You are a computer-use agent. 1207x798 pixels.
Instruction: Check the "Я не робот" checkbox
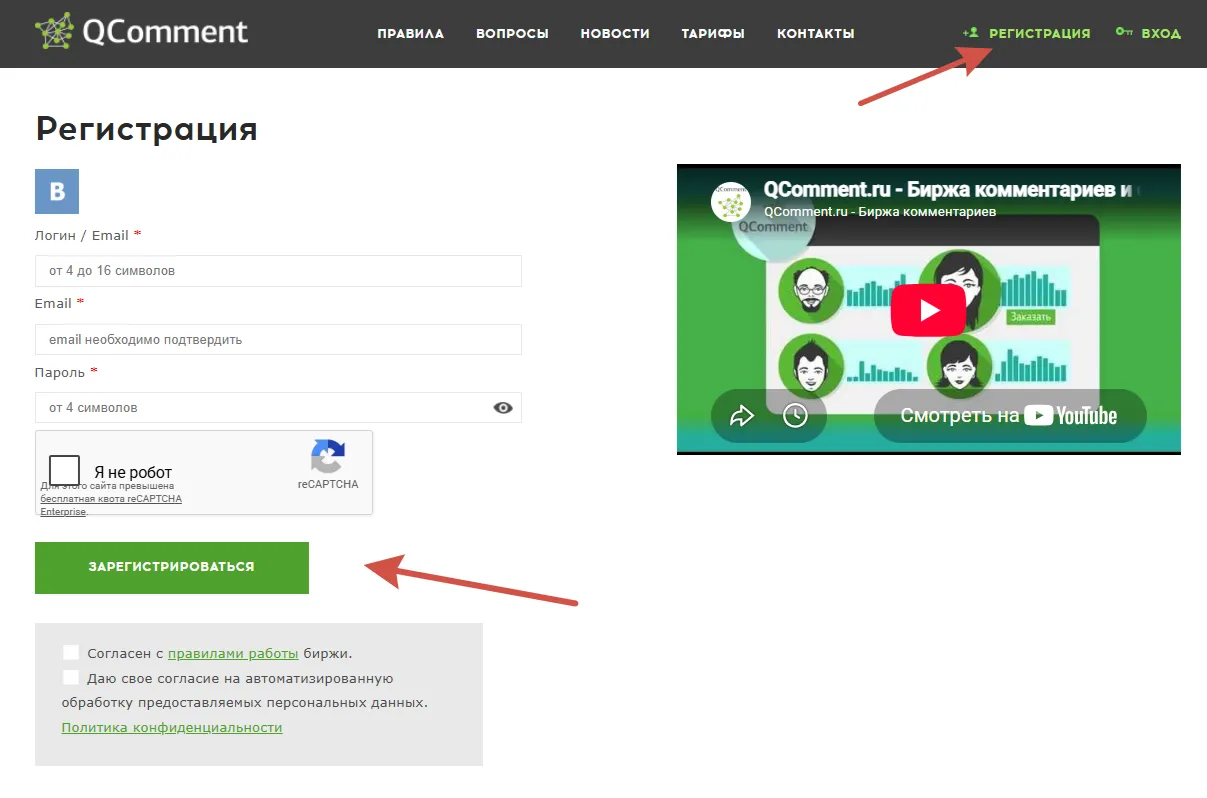coord(64,471)
